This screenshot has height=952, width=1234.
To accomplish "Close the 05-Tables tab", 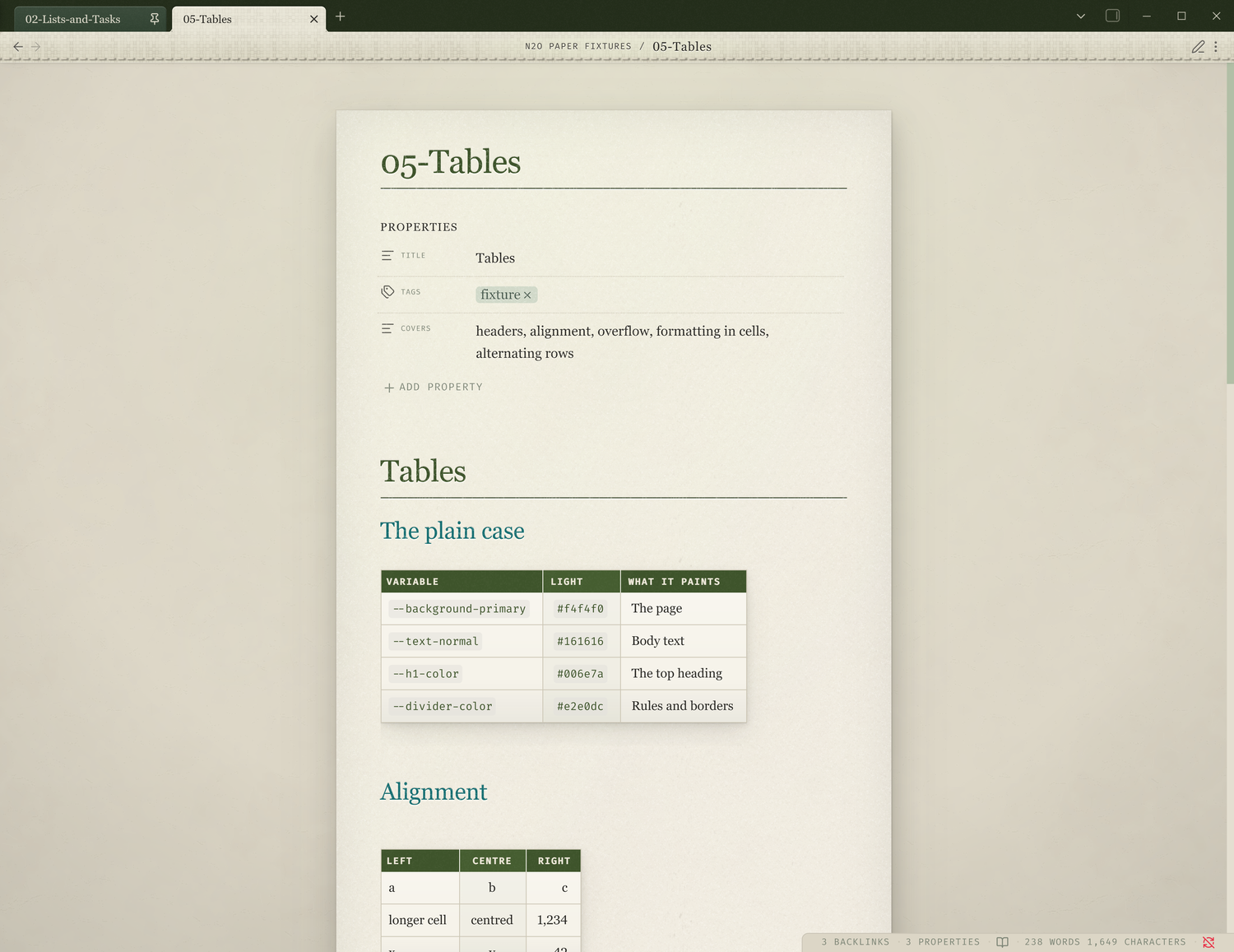I will pos(313,19).
